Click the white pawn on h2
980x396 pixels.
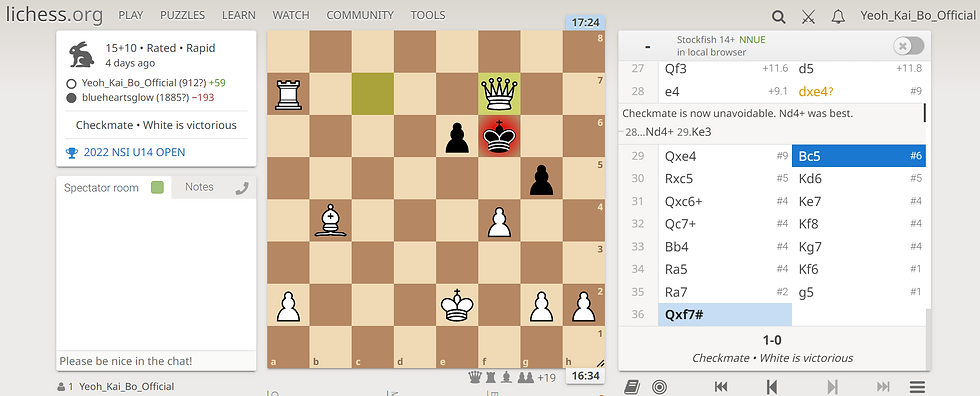(584, 305)
